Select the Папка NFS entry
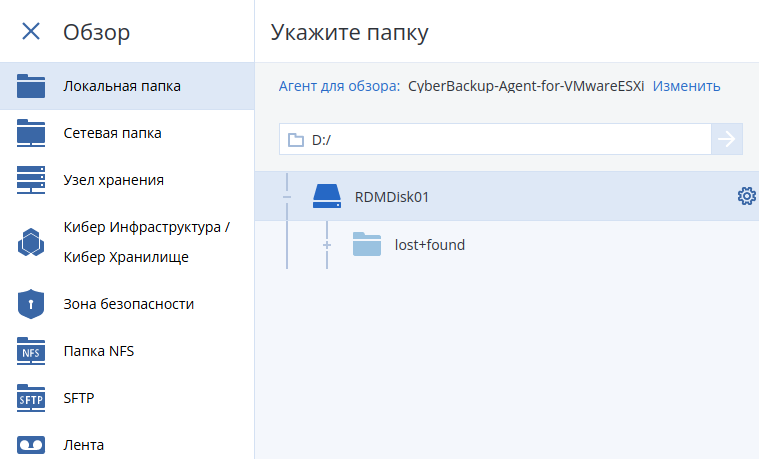The height and width of the screenshot is (459, 759). pyautogui.click(x=127, y=351)
